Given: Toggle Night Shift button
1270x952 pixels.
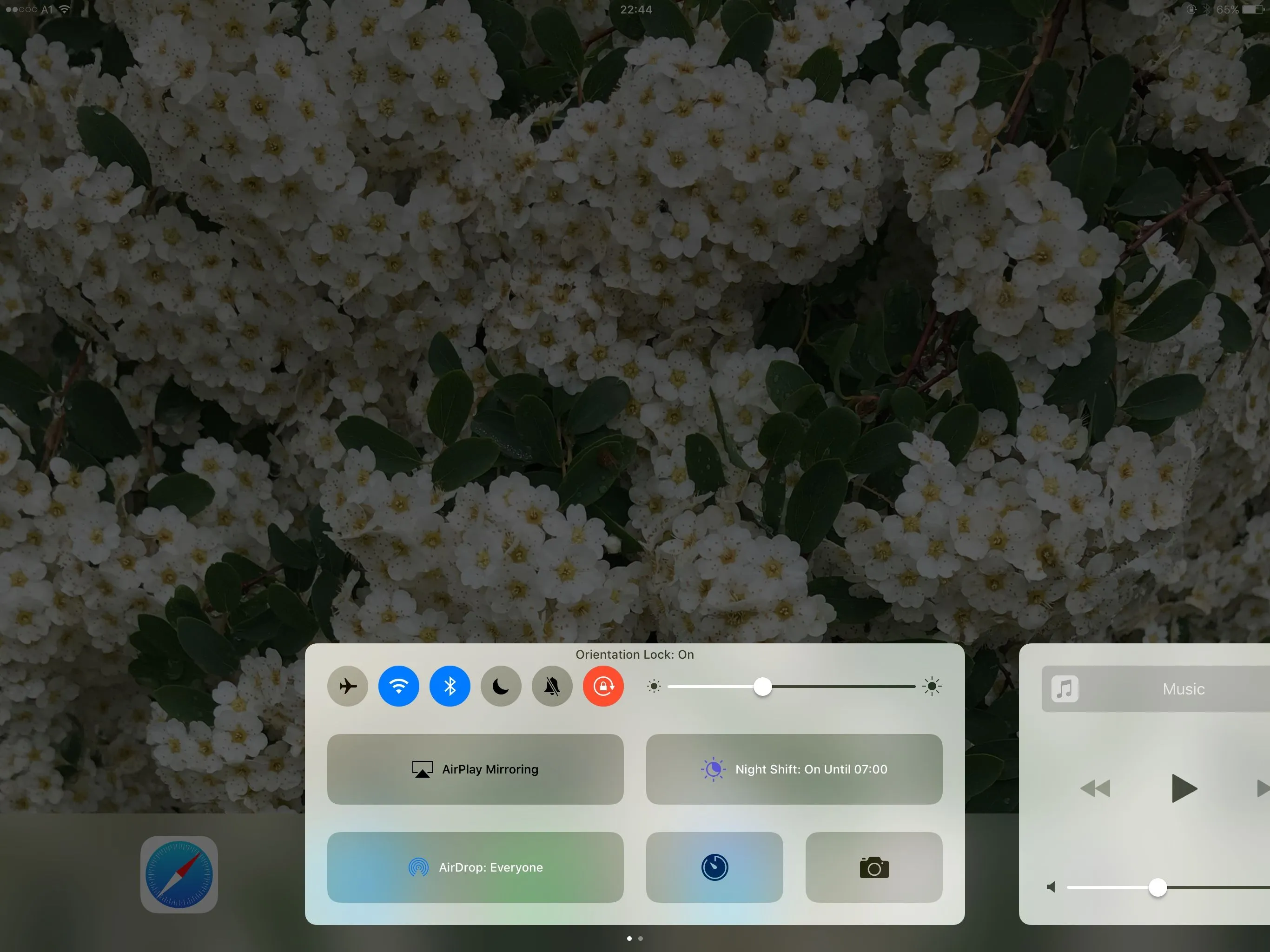Looking at the screenshot, I should coord(794,769).
